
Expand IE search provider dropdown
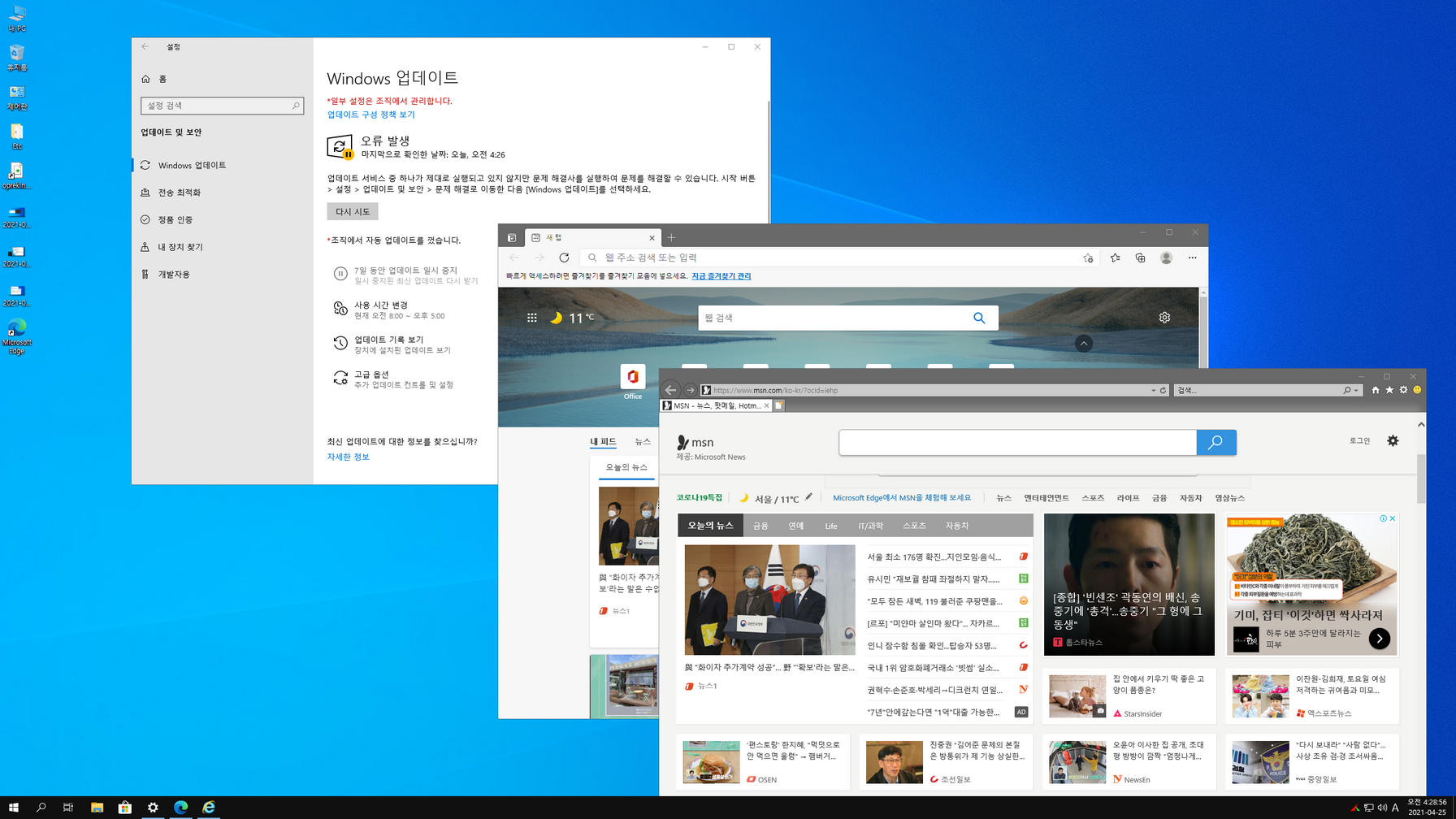[1356, 391]
